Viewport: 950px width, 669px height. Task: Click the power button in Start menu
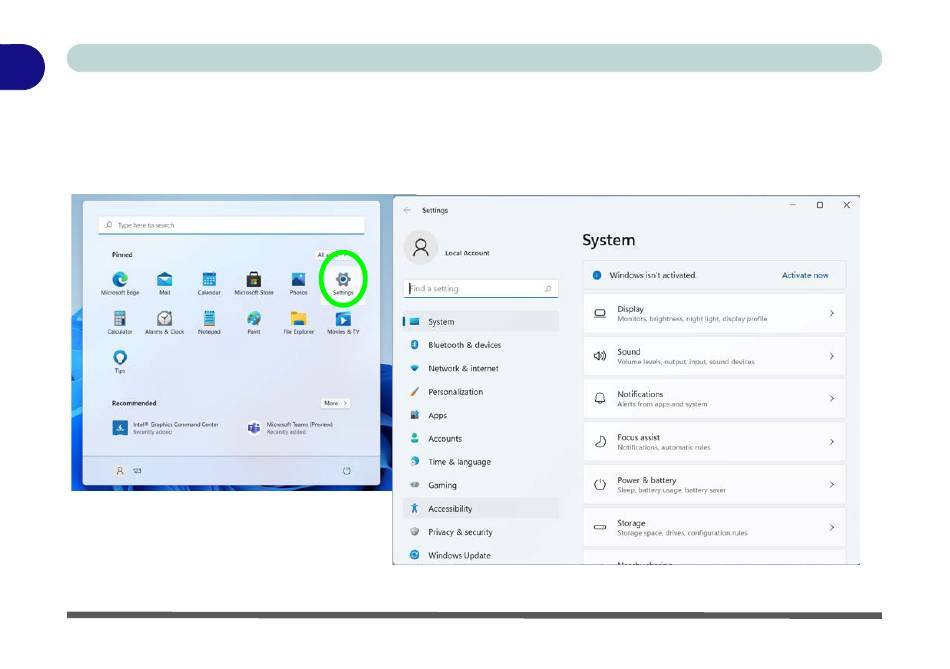coord(346,470)
